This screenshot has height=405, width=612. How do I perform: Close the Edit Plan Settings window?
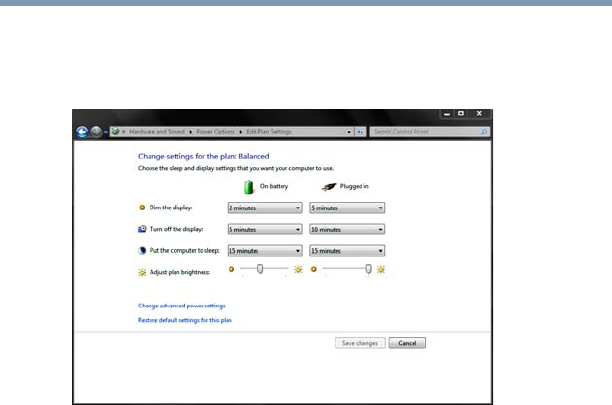tap(479, 114)
